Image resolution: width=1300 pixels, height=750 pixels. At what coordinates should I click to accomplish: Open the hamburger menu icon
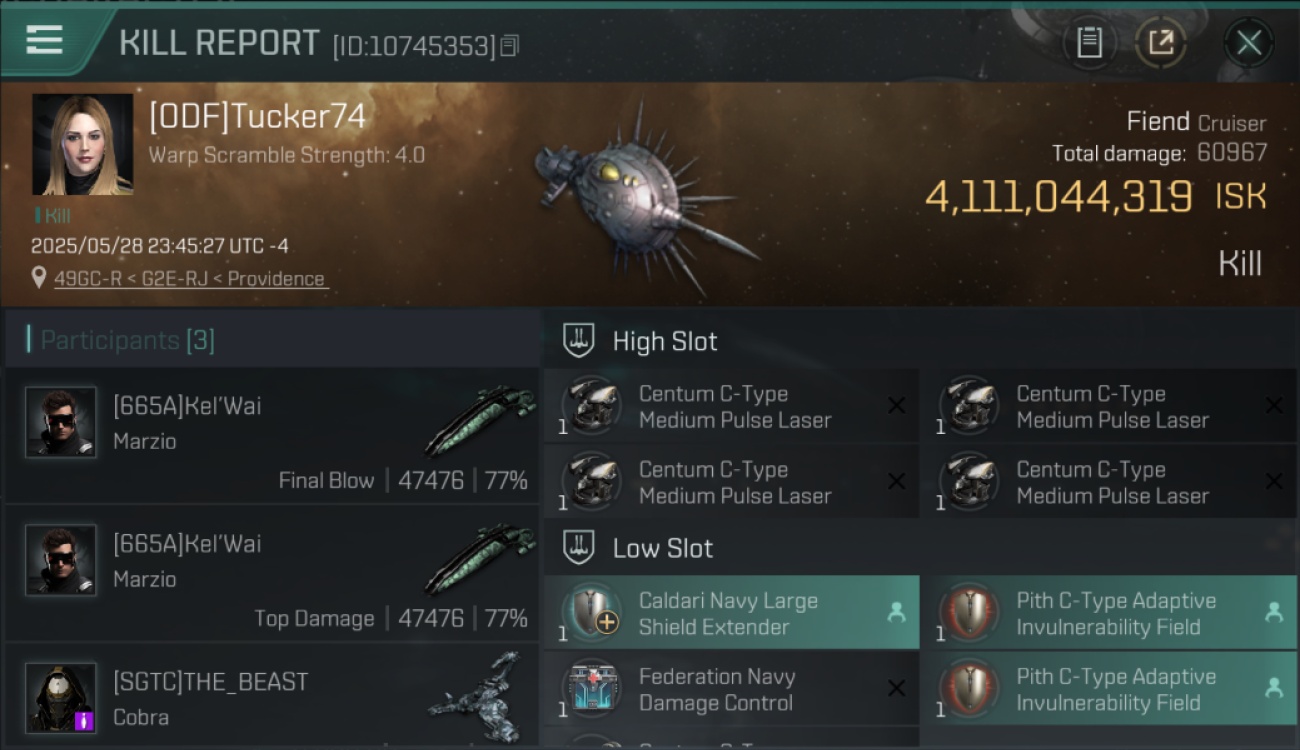(45, 41)
